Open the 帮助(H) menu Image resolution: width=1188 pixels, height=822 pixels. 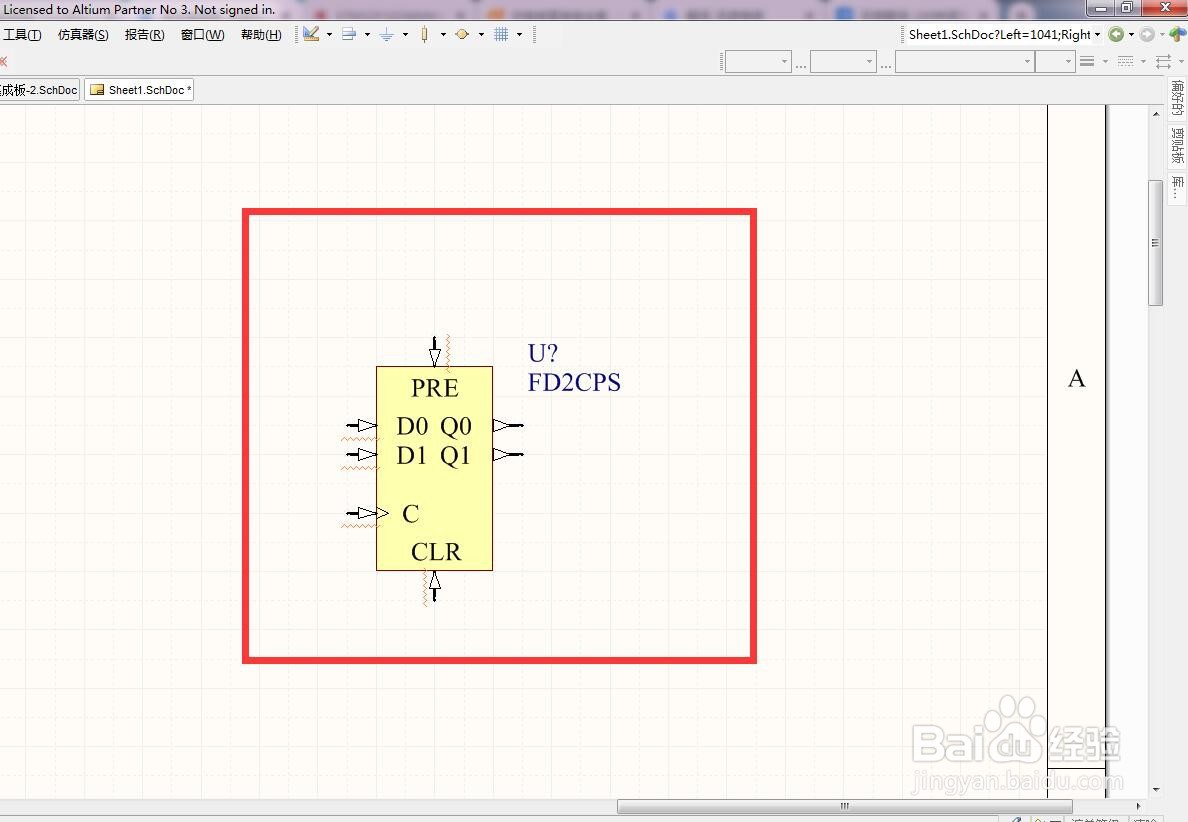click(261, 34)
